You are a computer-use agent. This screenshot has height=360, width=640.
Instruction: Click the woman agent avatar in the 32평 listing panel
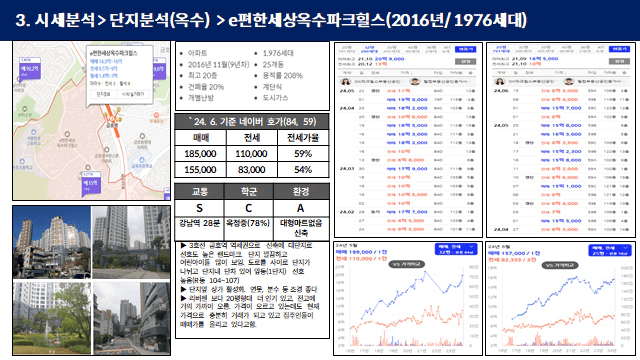(346, 81)
